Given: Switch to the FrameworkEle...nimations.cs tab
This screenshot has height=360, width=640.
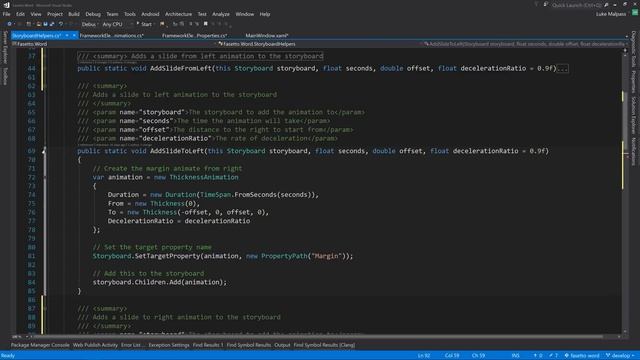Looking at the screenshot, I should pos(111,36).
